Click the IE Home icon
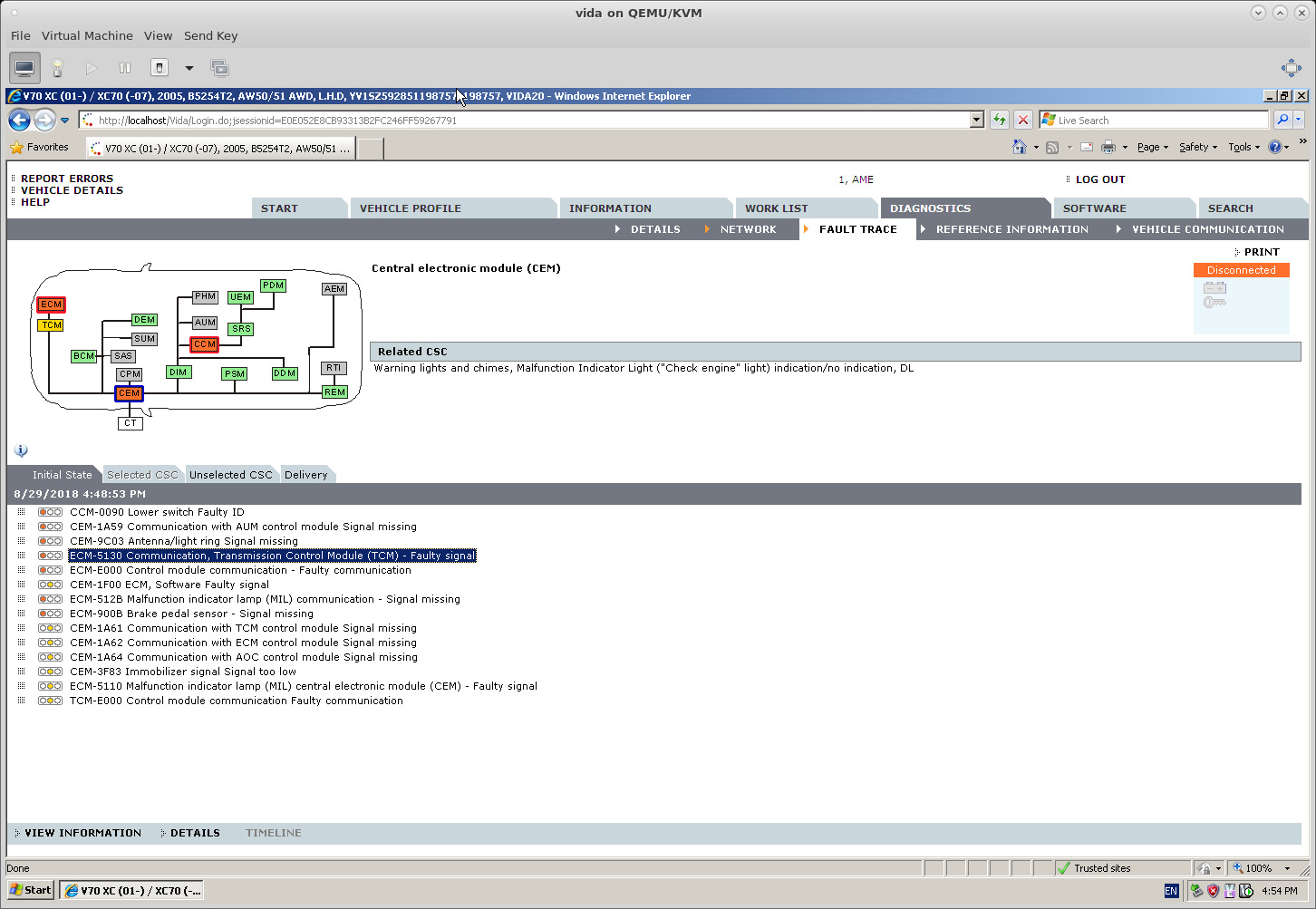1316x909 pixels. click(x=1020, y=147)
